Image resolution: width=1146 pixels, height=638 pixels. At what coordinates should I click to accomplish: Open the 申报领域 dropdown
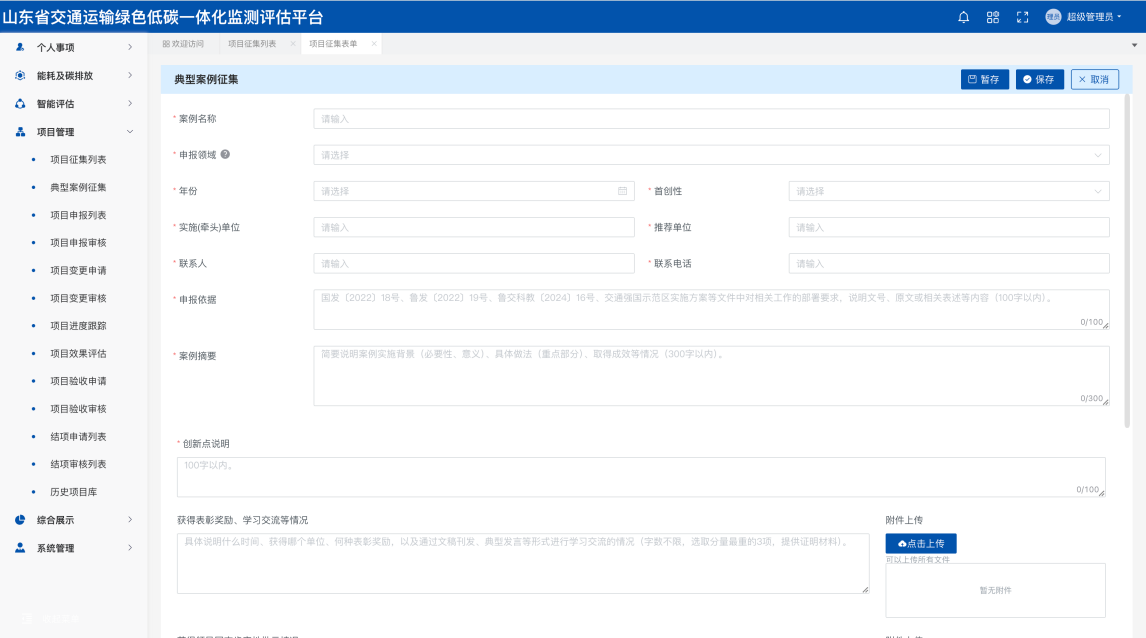point(711,155)
